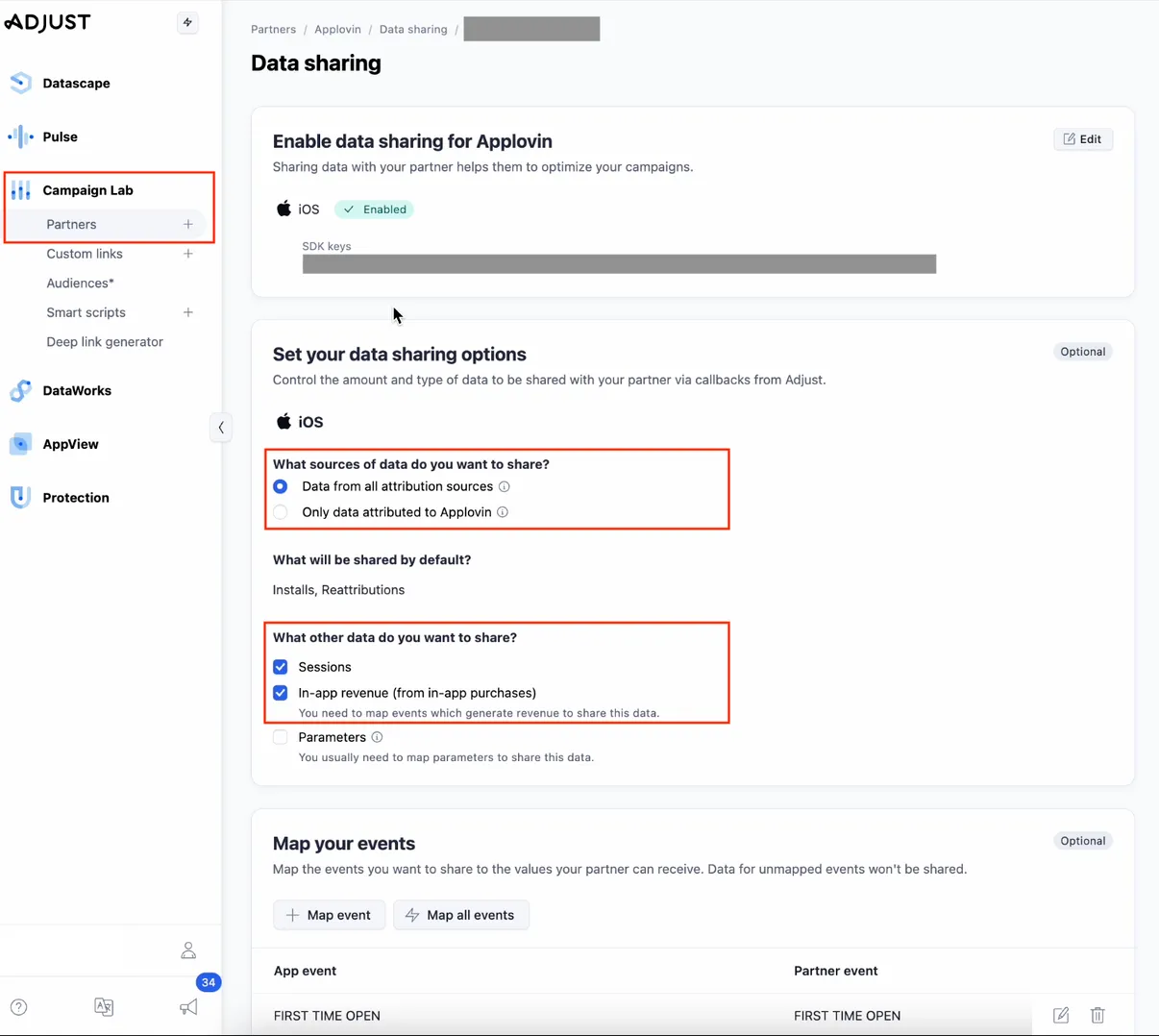This screenshot has height=1036, width=1159.
Task: Open the DataWorks section
Action: pos(19,390)
